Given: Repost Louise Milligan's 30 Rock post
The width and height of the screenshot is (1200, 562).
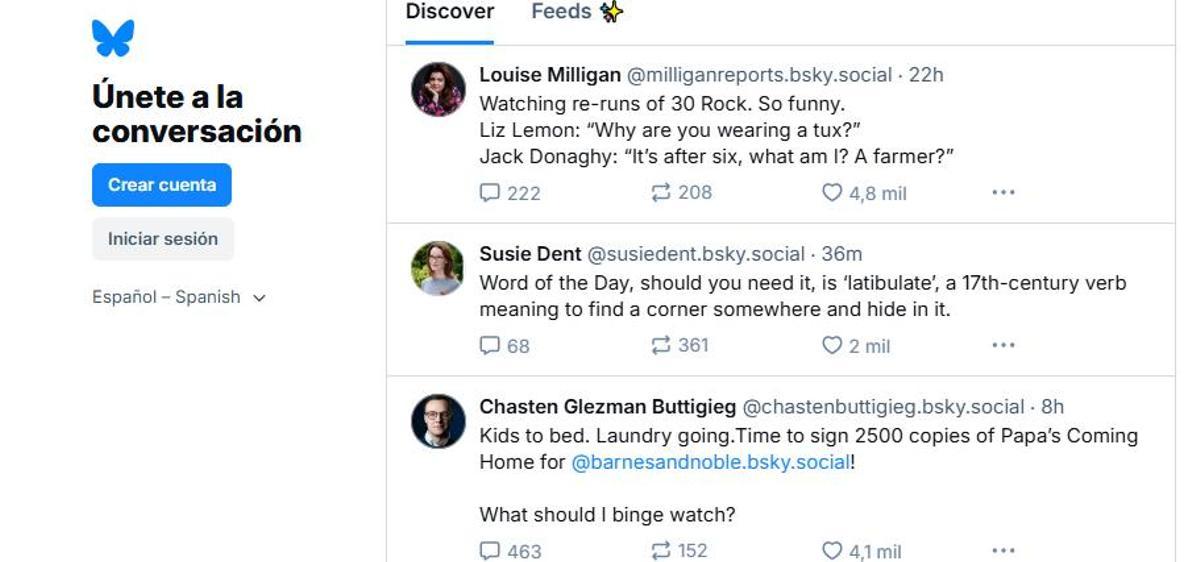Looking at the screenshot, I should [661, 193].
